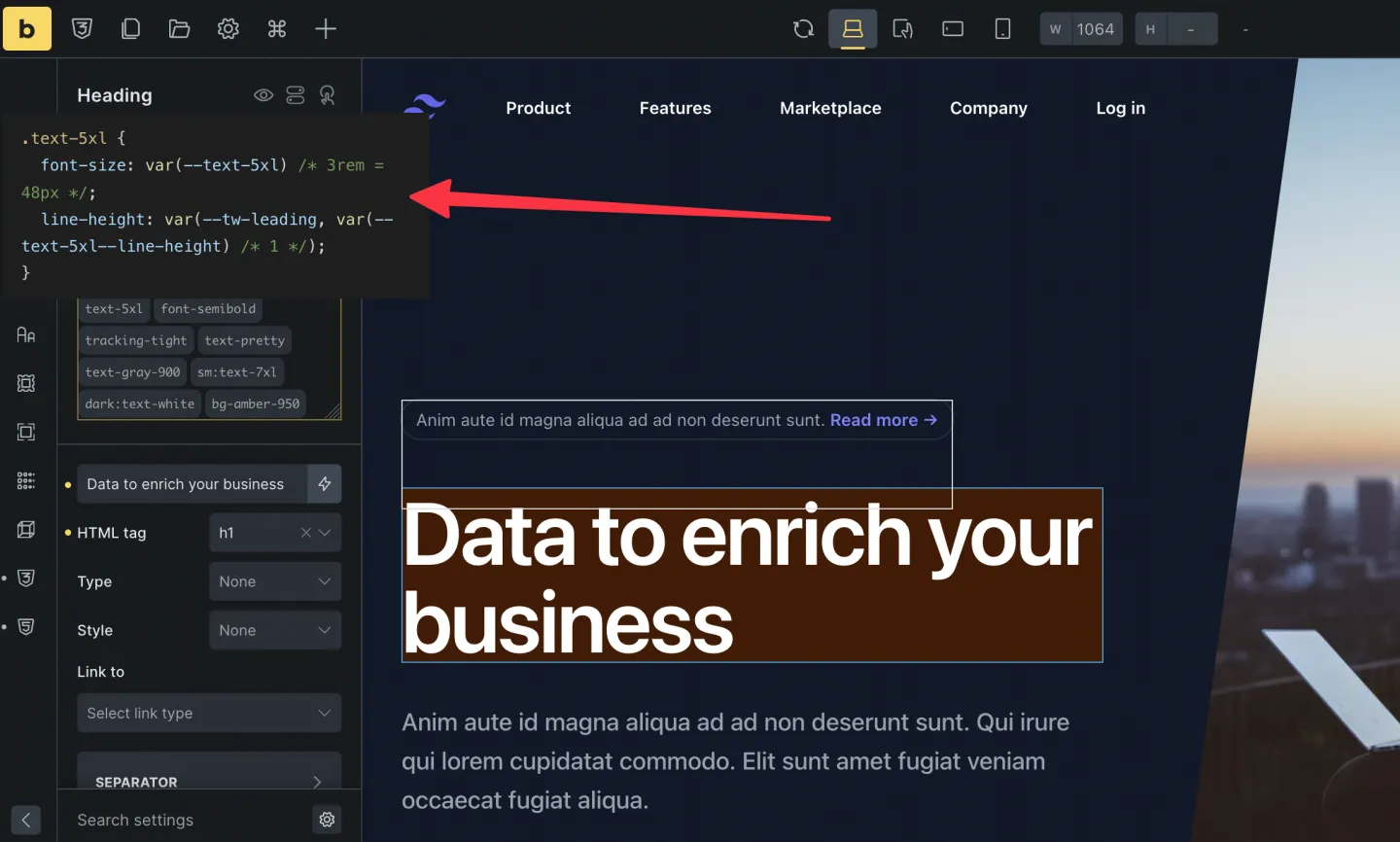Expand the Type dropdown set to None
The image size is (1400, 842).
pyautogui.click(x=275, y=580)
